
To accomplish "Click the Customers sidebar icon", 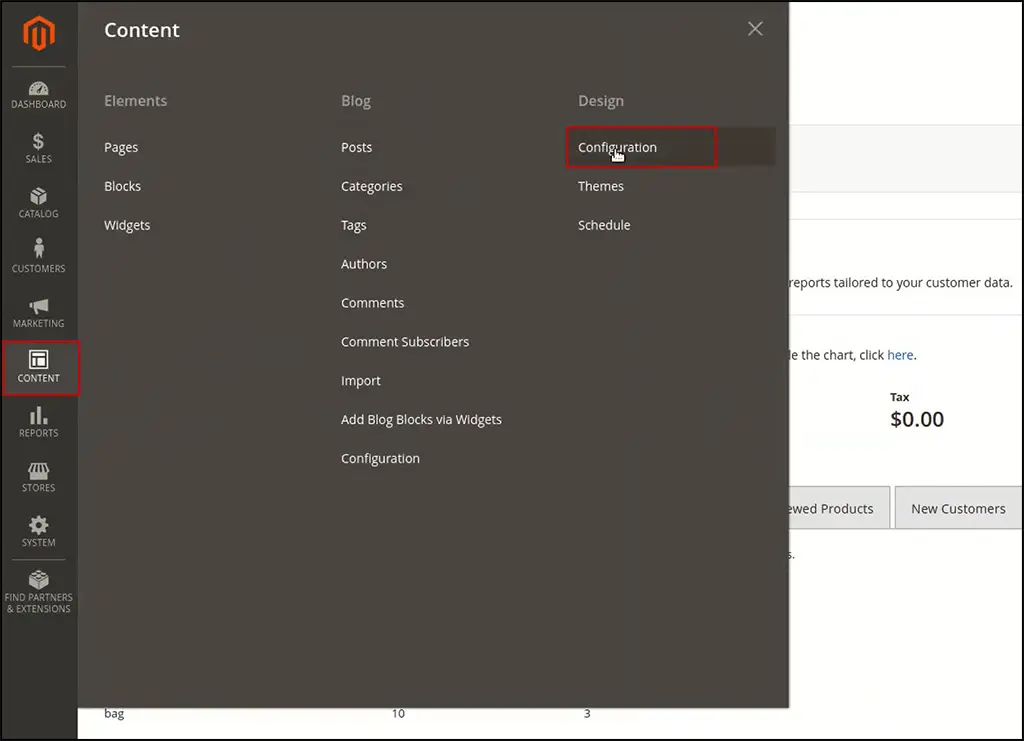I will pyautogui.click(x=38, y=258).
